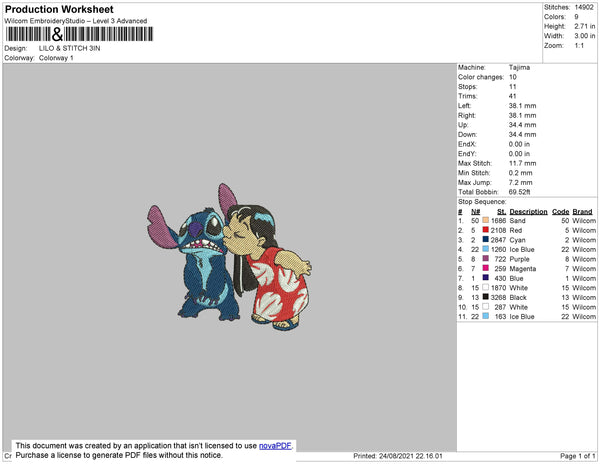Click the Stitches value "14902"
Image resolution: width=600 pixels, height=464 pixels.
(x=584, y=7)
